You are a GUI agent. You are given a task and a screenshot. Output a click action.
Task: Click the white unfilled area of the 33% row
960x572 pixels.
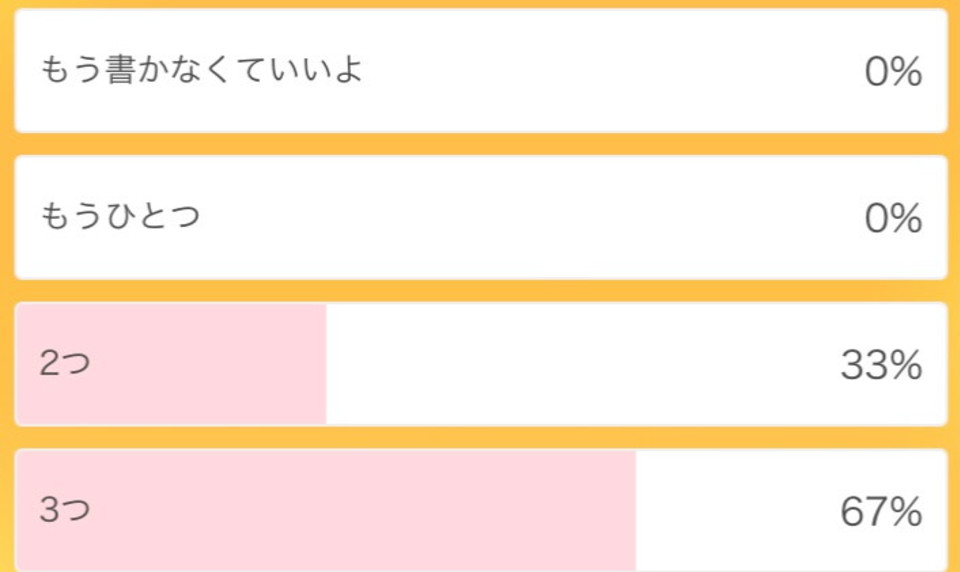point(637,364)
